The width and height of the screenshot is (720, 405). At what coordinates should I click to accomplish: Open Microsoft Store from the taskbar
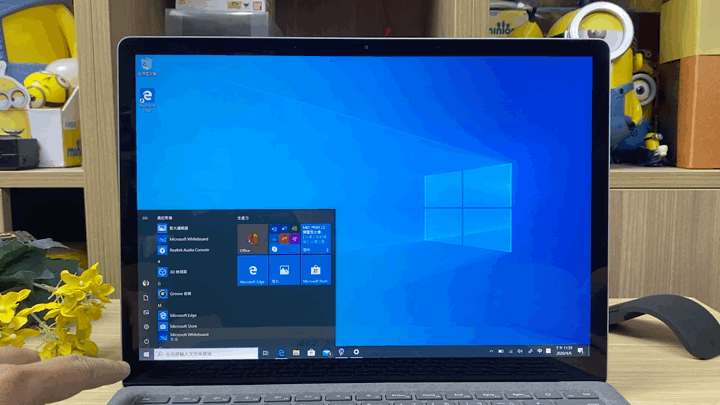(x=311, y=352)
